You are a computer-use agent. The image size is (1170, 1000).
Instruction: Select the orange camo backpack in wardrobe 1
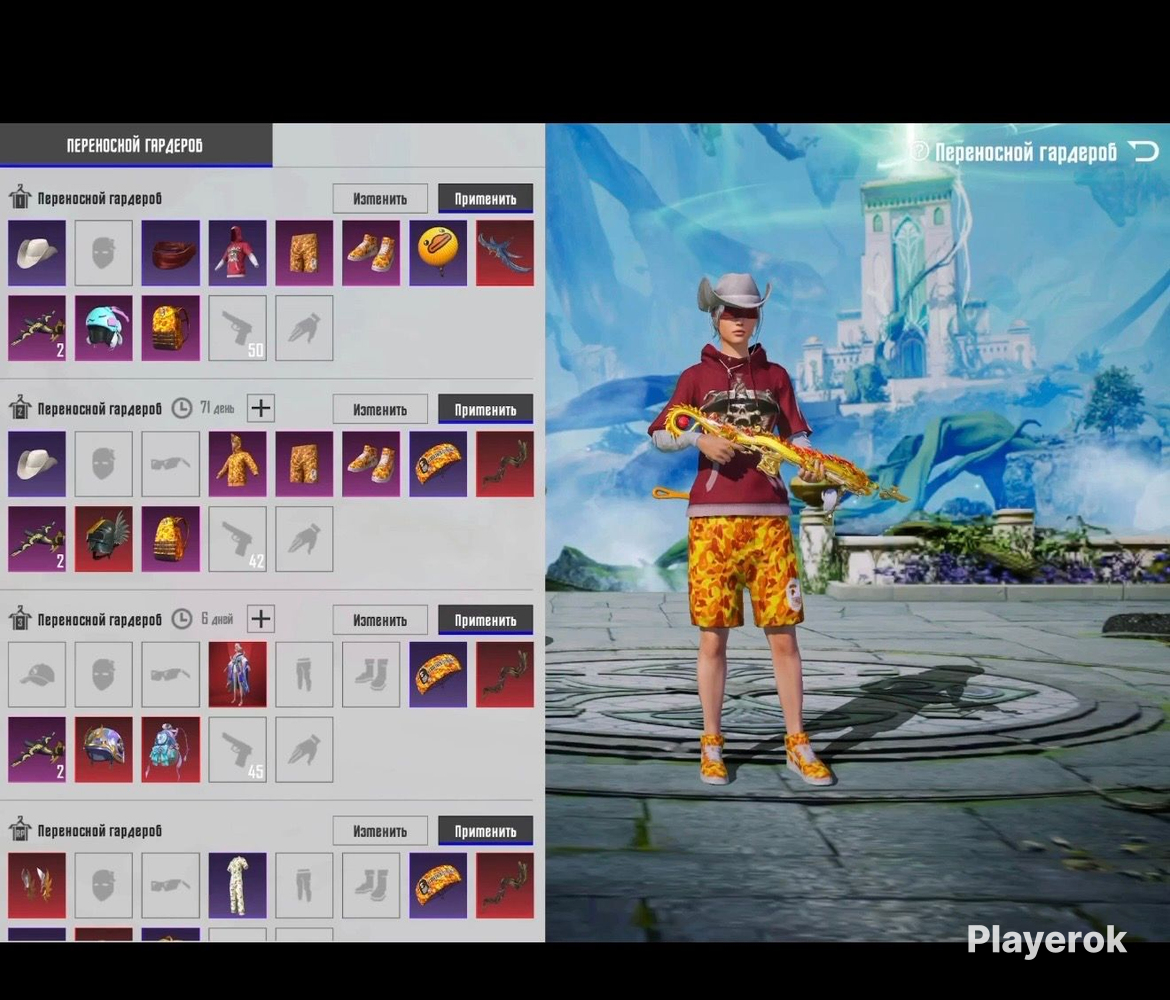[171, 328]
